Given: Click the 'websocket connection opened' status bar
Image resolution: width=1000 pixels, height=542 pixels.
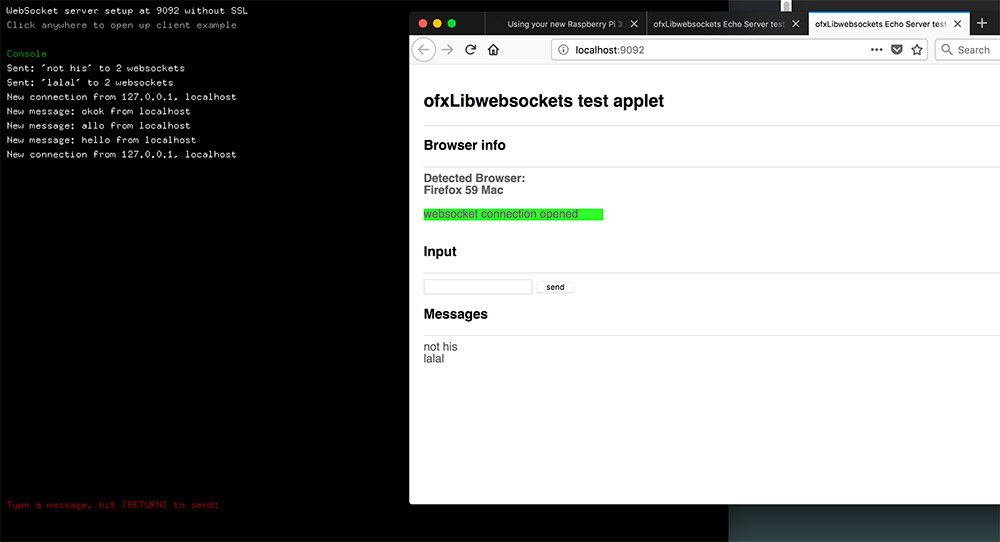Looking at the screenshot, I should (513, 214).
